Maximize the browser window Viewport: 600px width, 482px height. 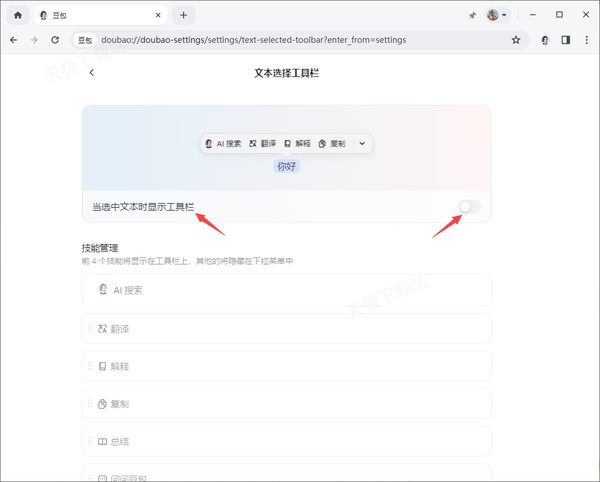(x=559, y=15)
